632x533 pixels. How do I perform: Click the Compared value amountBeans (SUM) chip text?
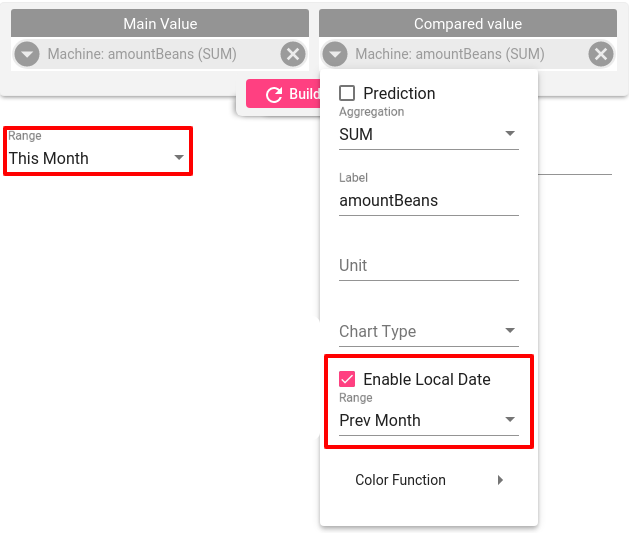[449, 54]
